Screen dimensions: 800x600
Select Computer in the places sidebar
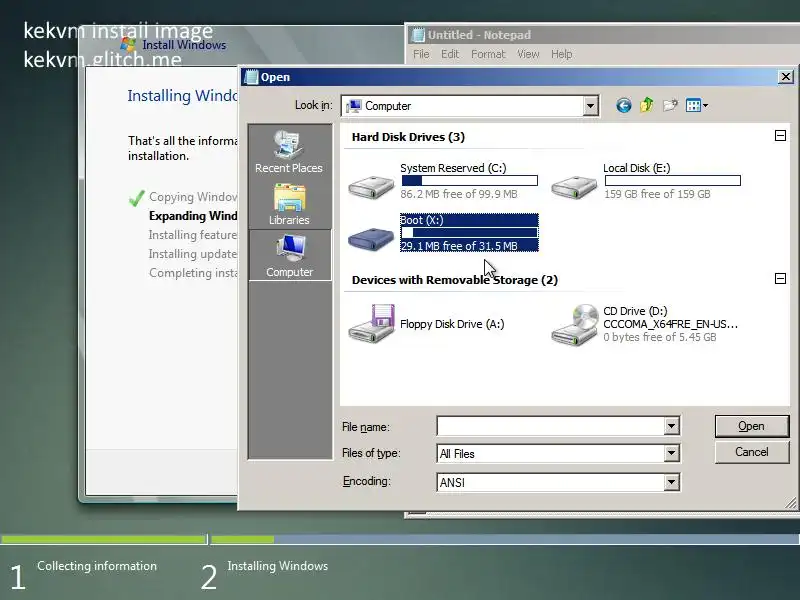point(289,255)
